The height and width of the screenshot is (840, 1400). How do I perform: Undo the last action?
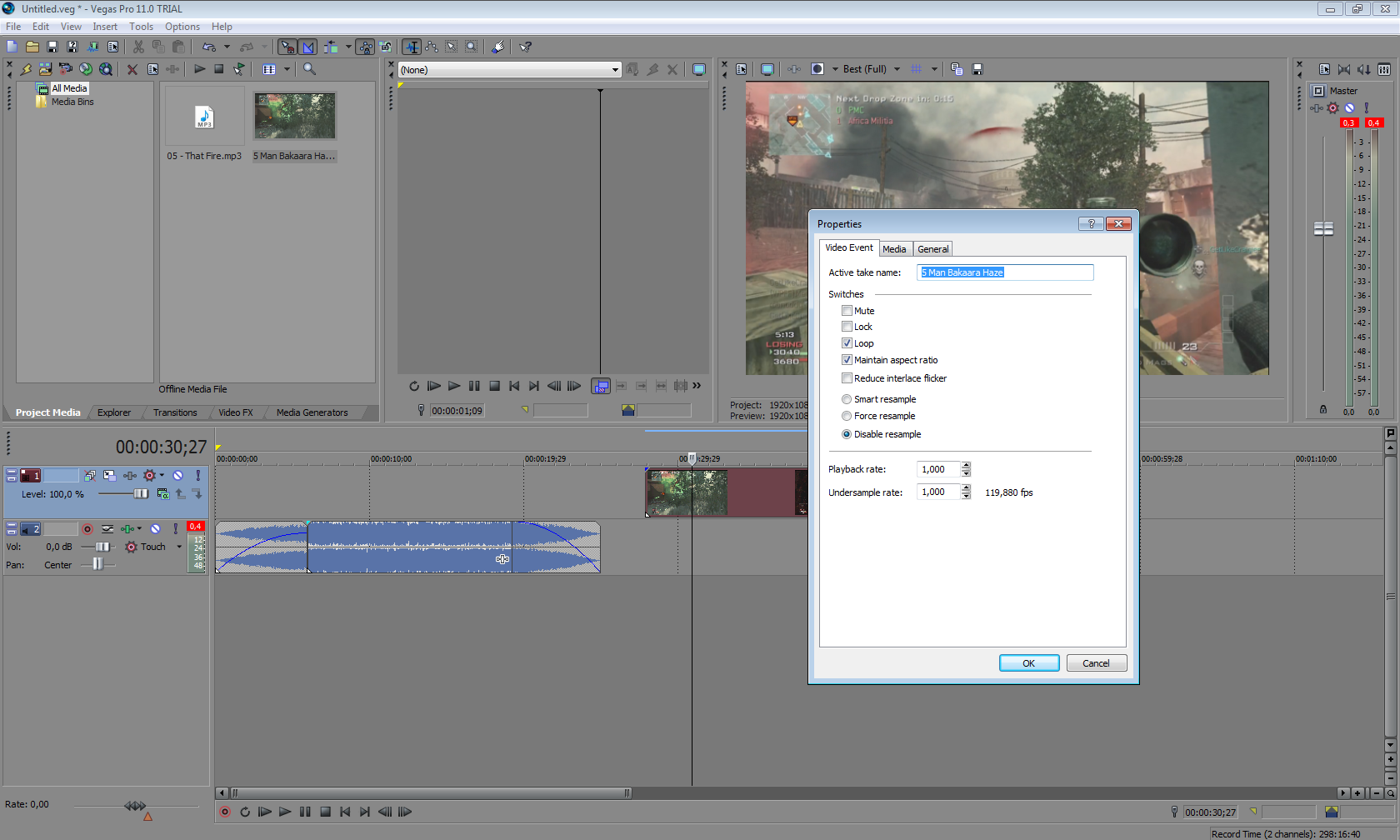coord(208,47)
